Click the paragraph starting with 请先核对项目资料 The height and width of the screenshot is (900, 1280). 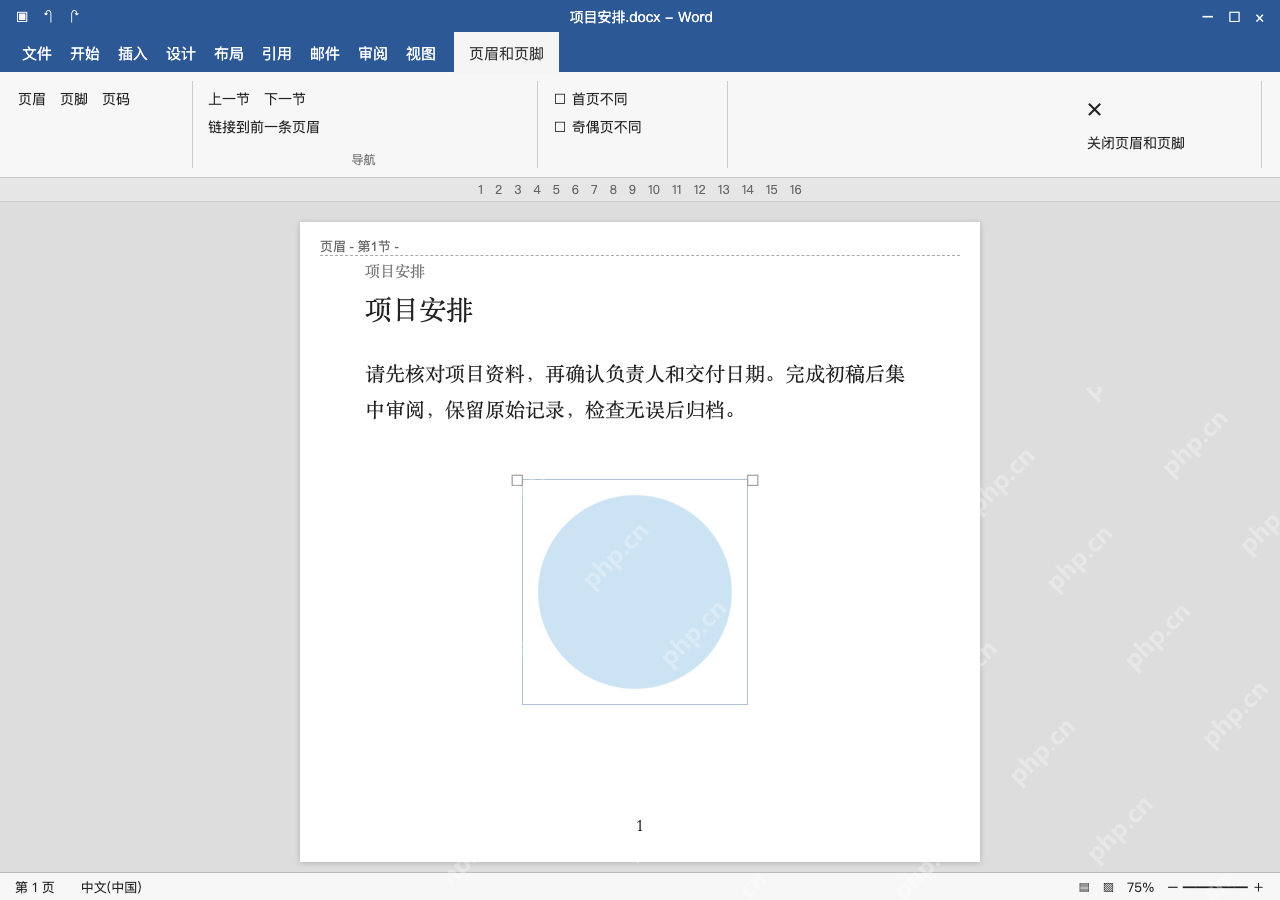pyautogui.click(x=635, y=392)
